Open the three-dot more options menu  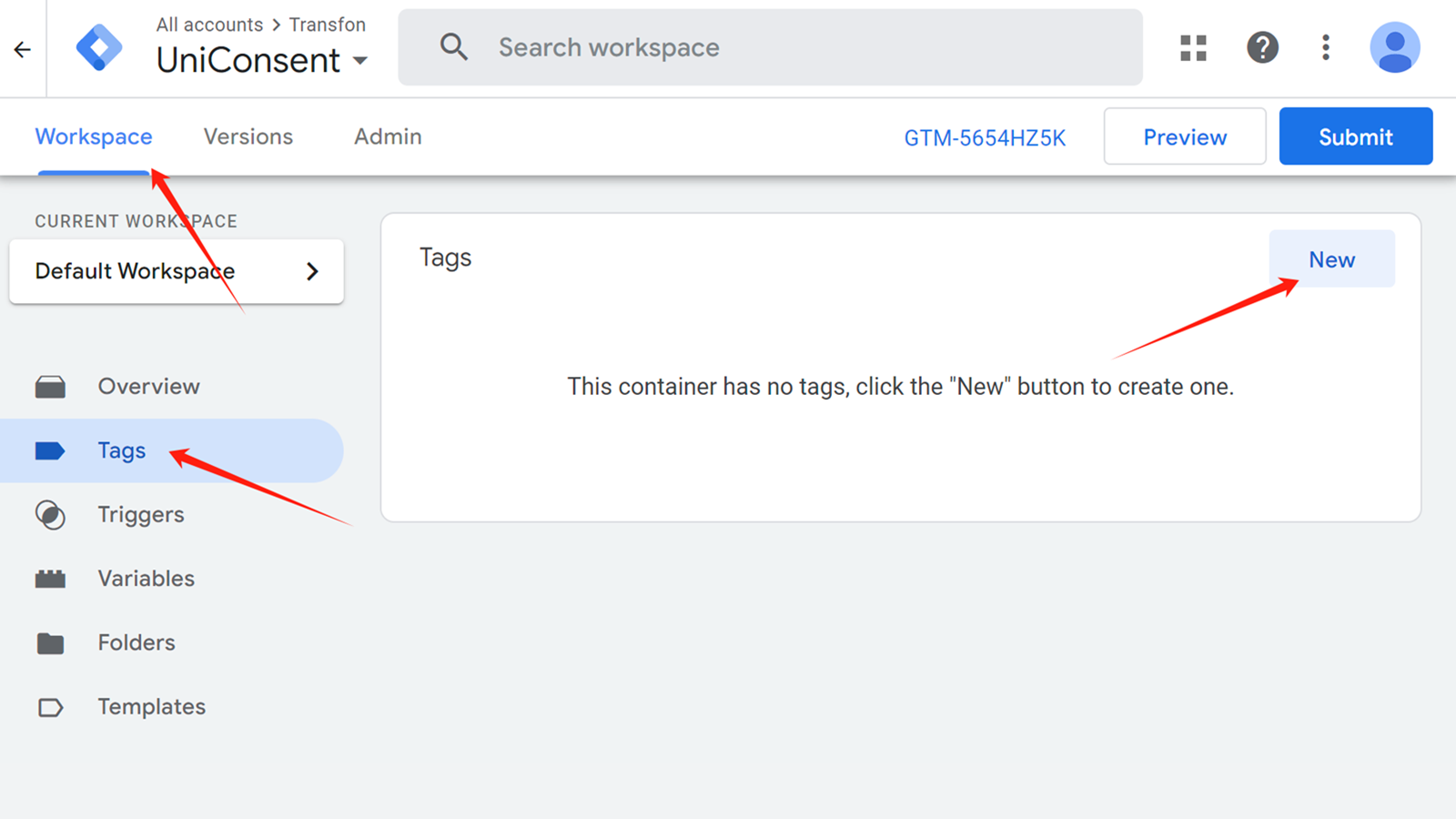(x=1326, y=47)
